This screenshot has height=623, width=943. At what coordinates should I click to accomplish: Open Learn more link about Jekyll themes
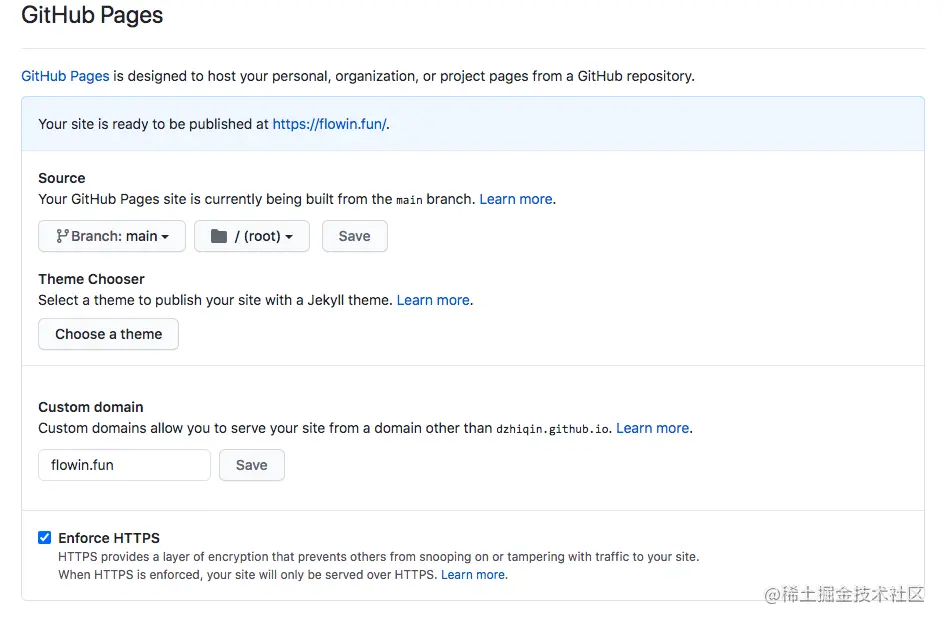[433, 300]
